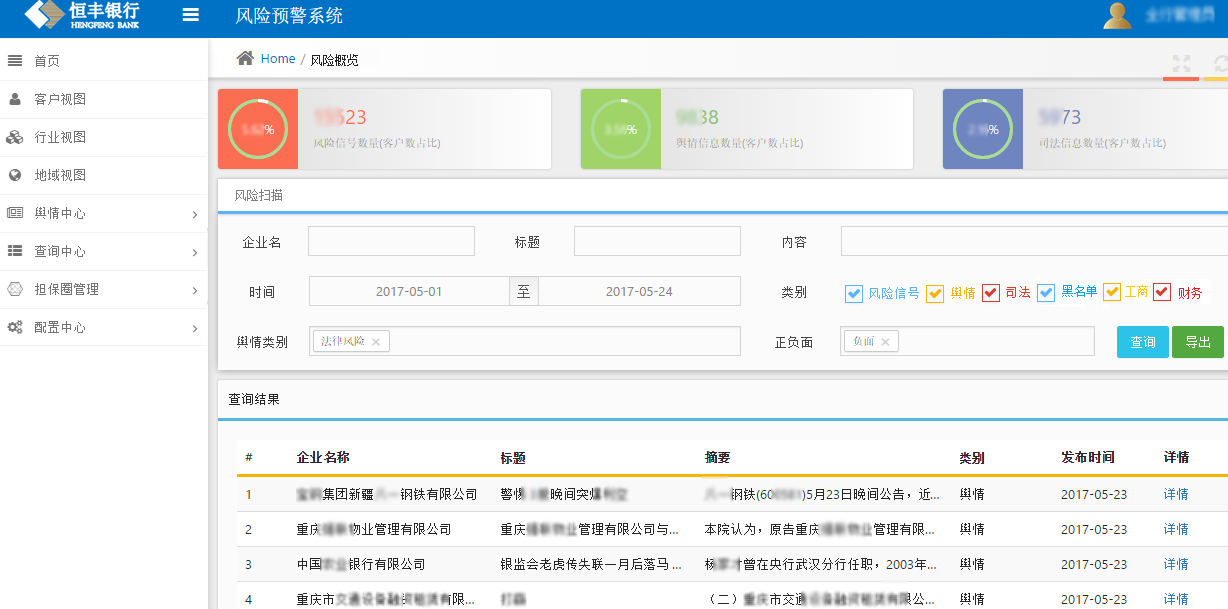Screen dimensions: 1228x609
Task: Click the 企业名 input field
Action: 391,241
